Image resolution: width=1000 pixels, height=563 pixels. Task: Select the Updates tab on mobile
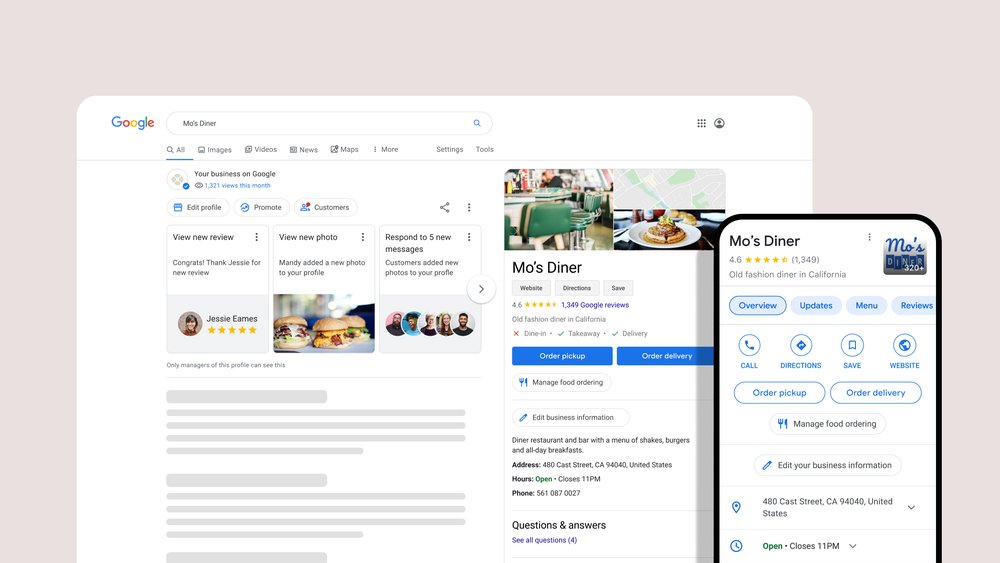coord(816,306)
